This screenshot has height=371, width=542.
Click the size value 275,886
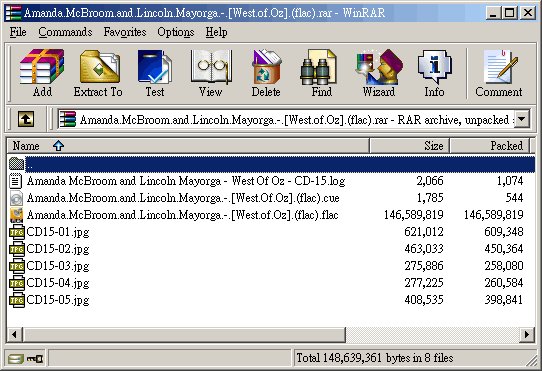pos(424,266)
